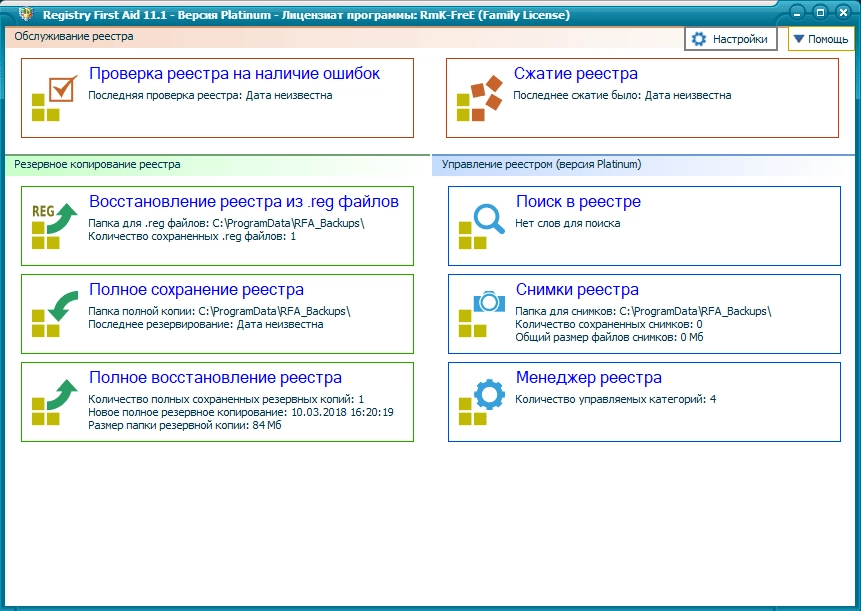This screenshot has width=861, height=611.
Task: Click the registry search magnifier icon
Action: [x=482, y=226]
